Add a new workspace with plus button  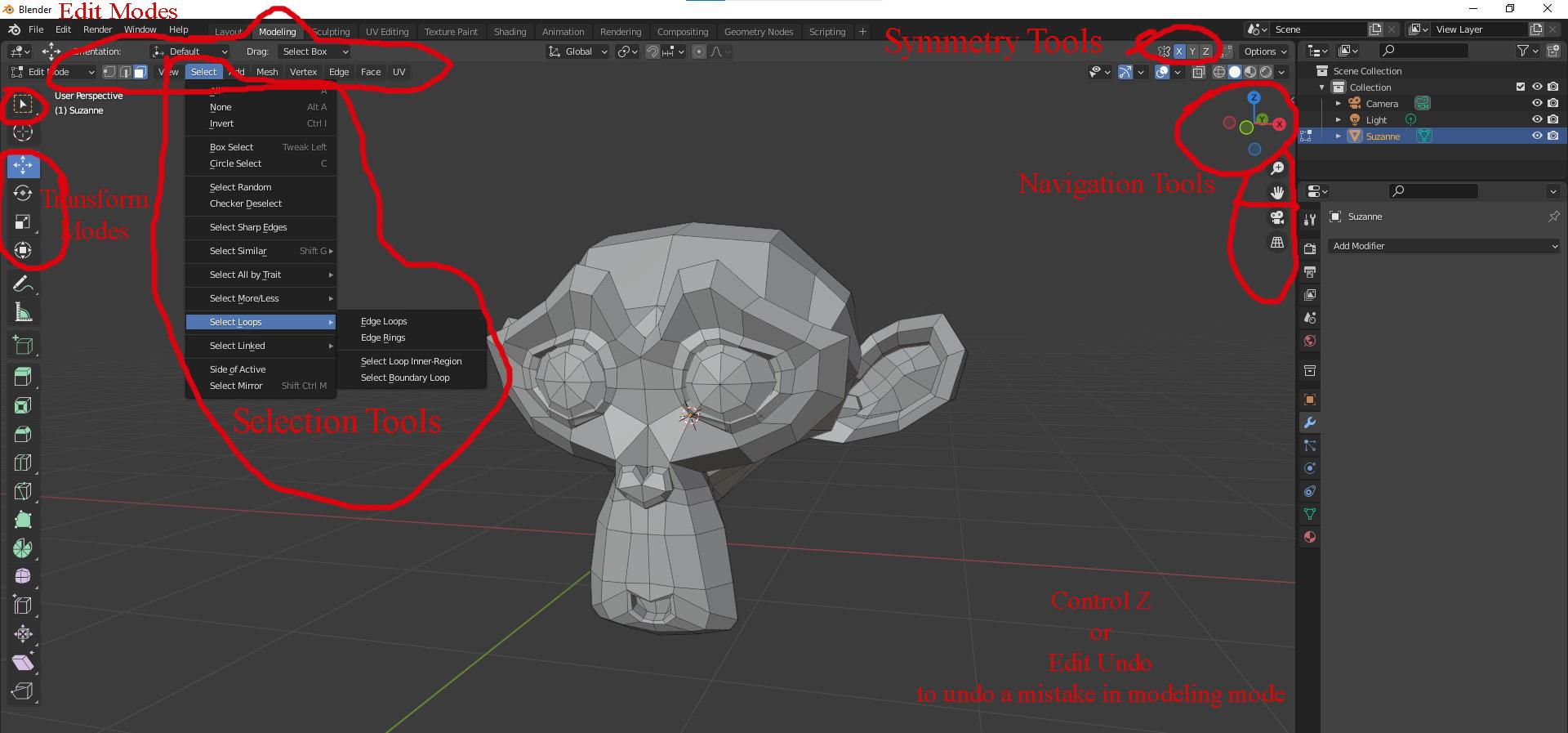tap(862, 32)
